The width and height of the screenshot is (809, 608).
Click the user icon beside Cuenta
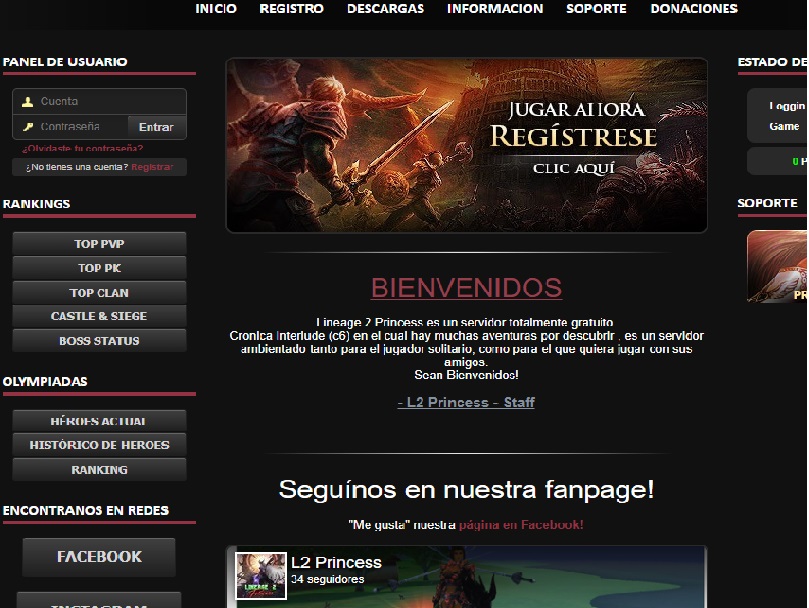(x=27, y=102)
